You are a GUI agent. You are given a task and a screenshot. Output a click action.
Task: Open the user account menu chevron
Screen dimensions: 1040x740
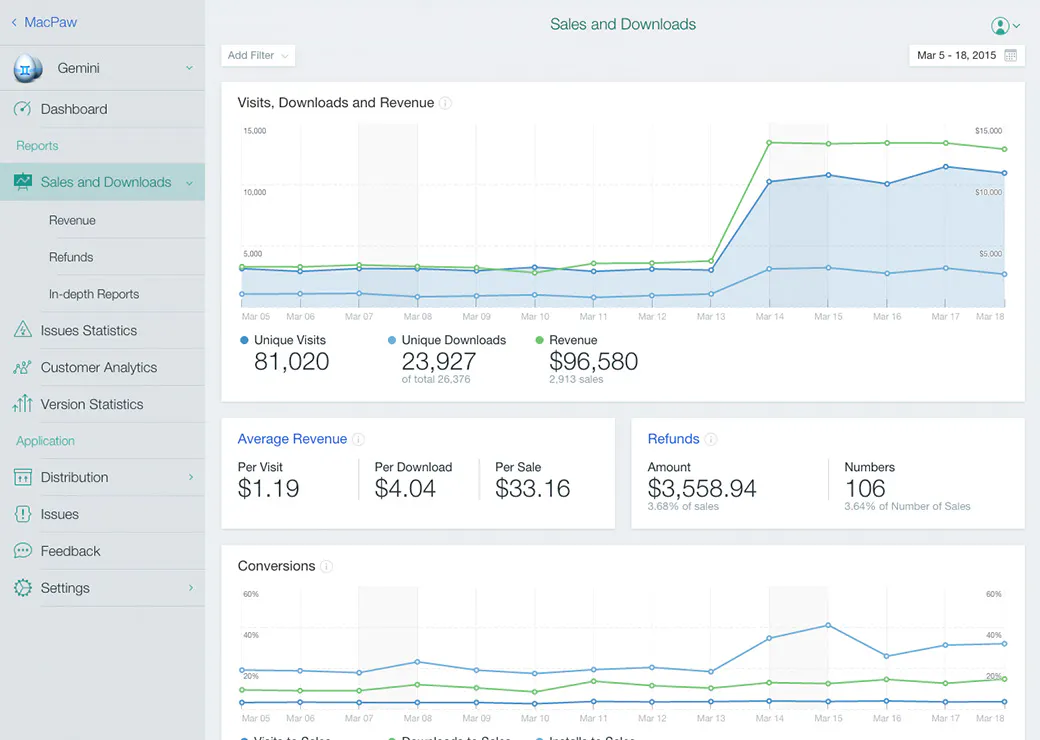point(1017,26)
